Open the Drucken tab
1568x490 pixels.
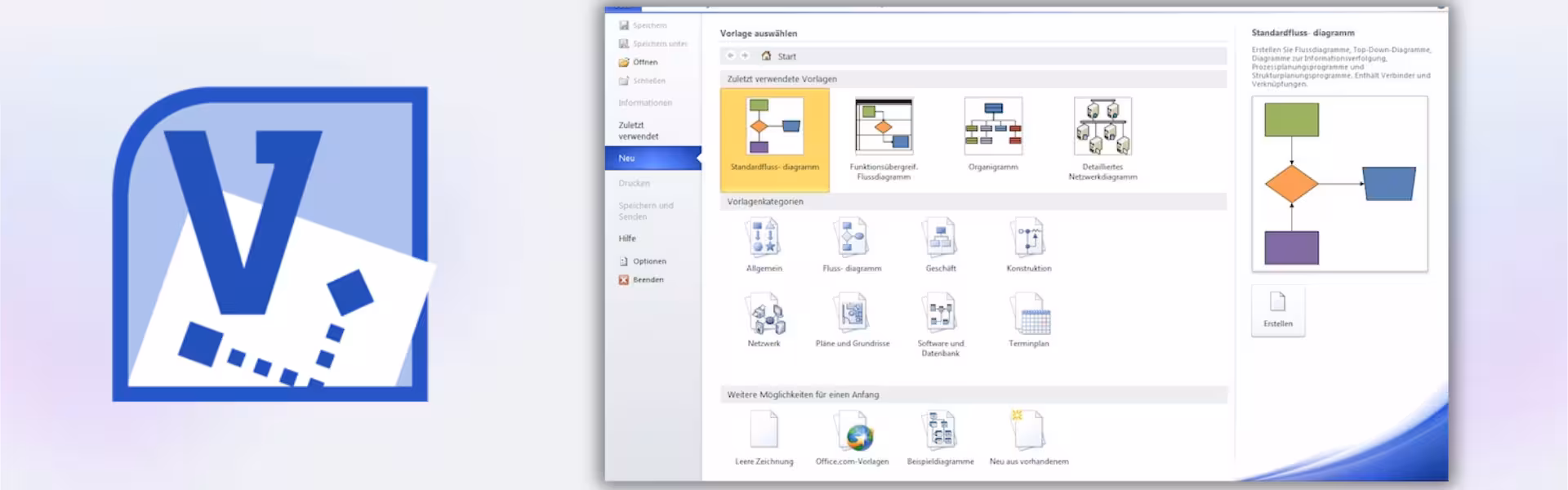634,183
